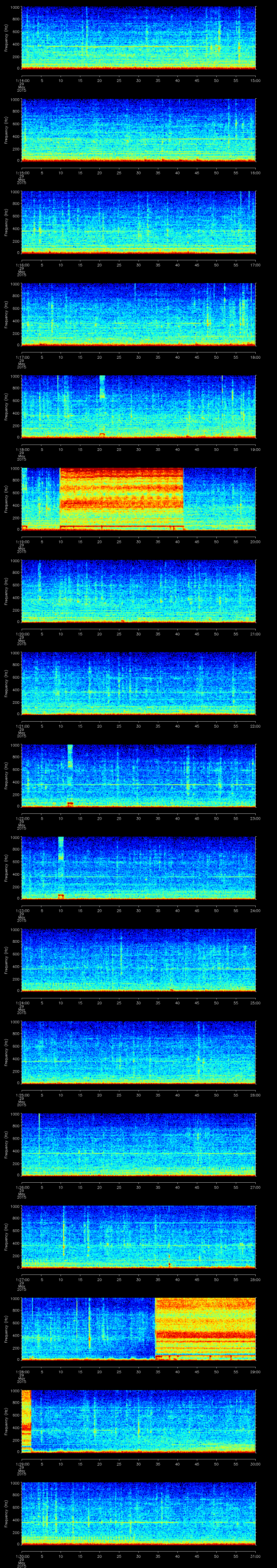
Task: Click the loud broadband noise block in the 1:28:00 spectrogram
Action: tap(205, 1328)
